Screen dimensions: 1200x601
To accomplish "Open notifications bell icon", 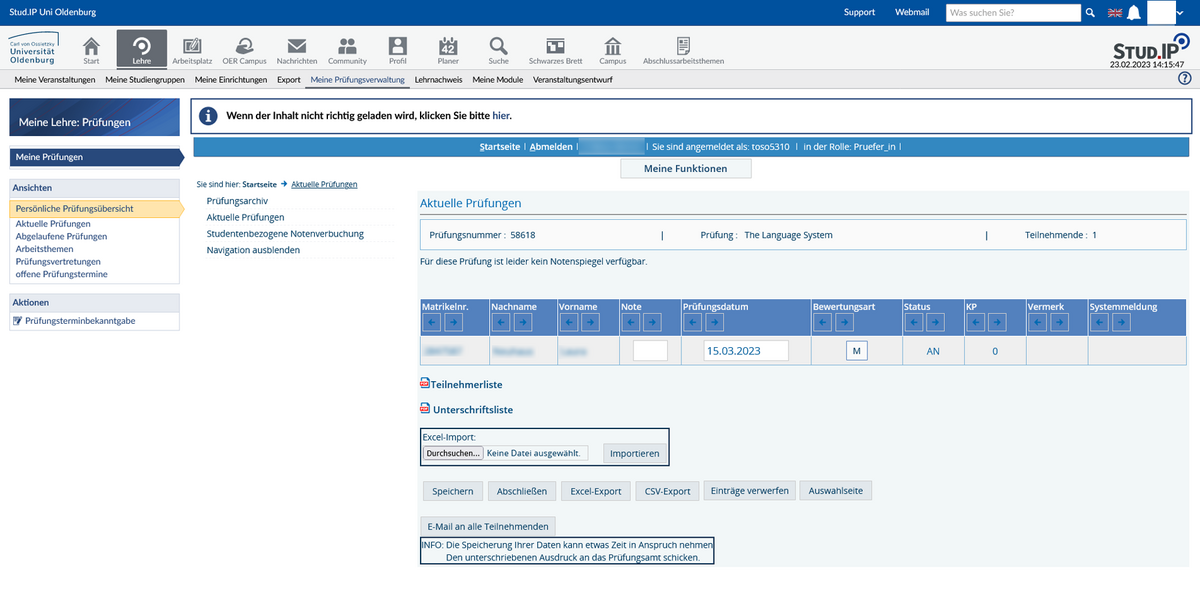I will pos(1134,13).
